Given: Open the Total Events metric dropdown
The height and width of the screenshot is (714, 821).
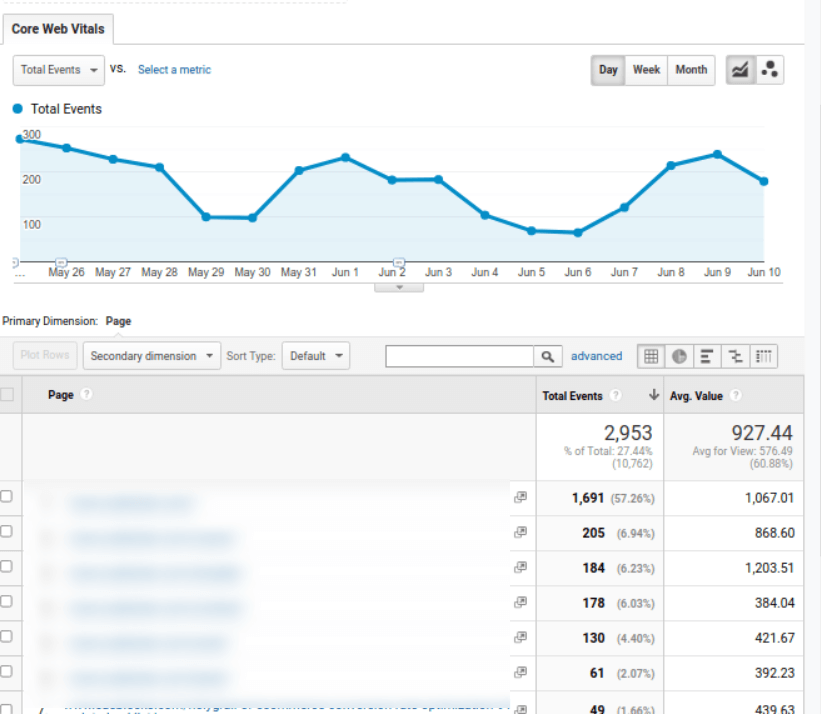Looking at the screenshot, I should tap(60, 70).
